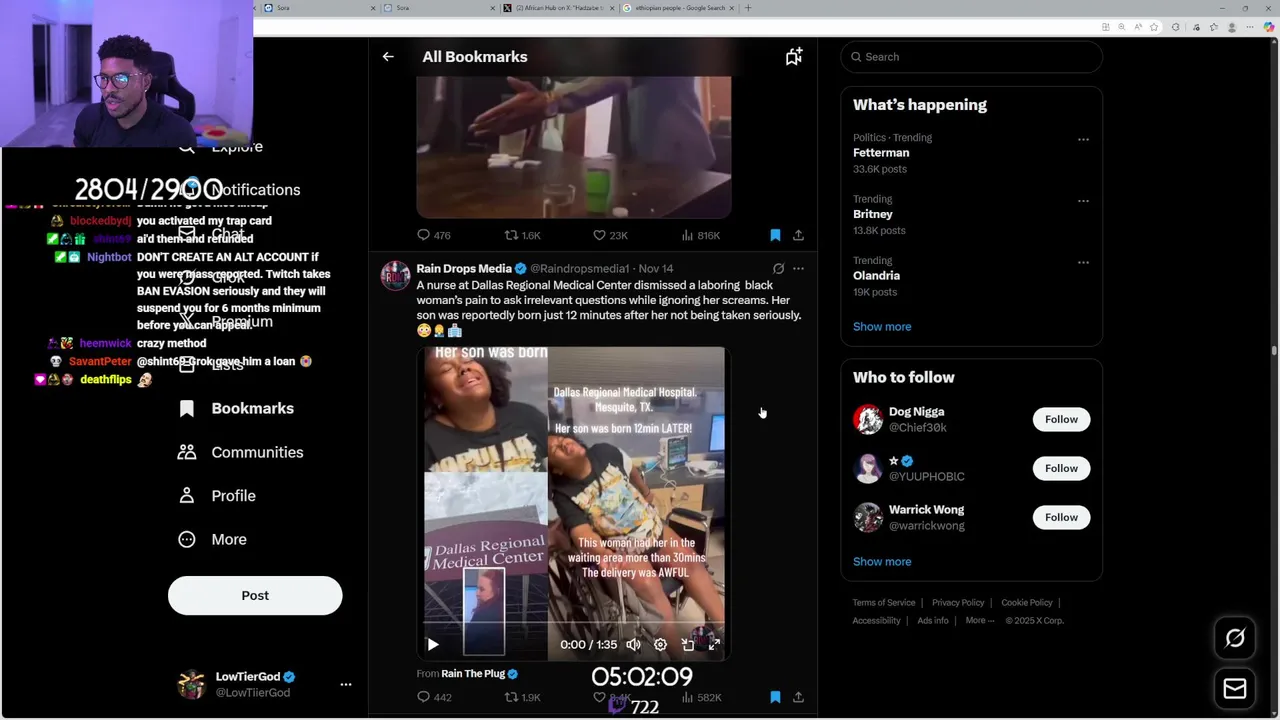Enter video fullscreen mode
The image size is (1280, 720).
click(714, 645)
